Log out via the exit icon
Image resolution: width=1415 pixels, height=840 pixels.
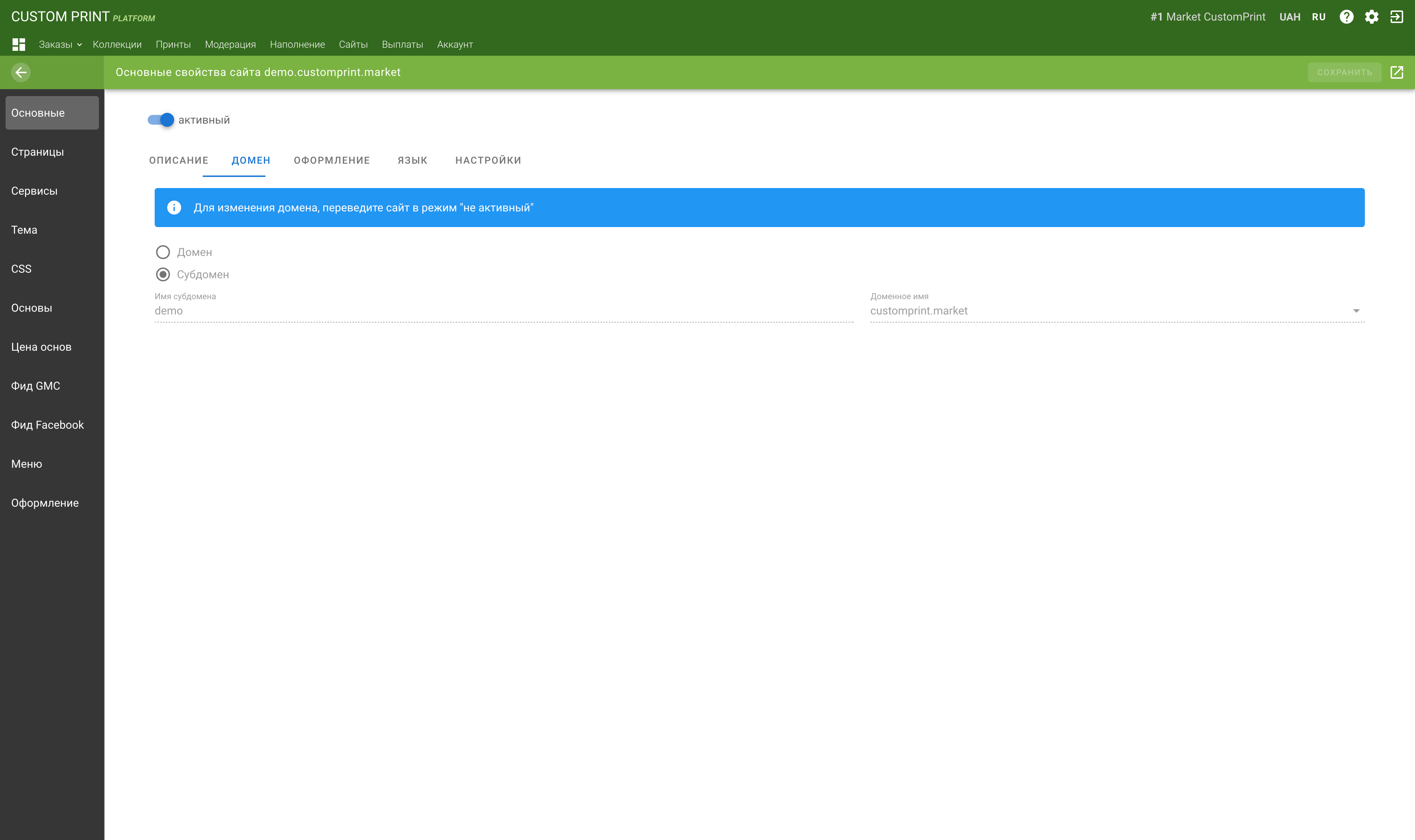(x=1396, y=17)
